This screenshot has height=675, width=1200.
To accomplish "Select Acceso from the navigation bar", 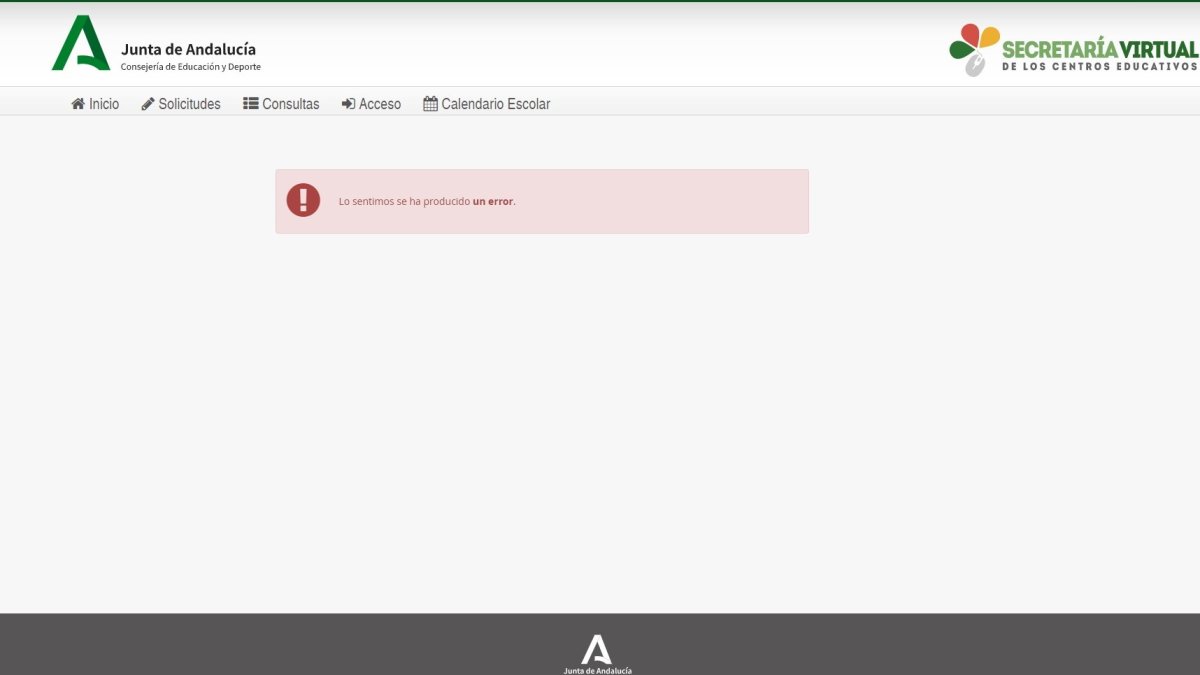I will [380, 103].
